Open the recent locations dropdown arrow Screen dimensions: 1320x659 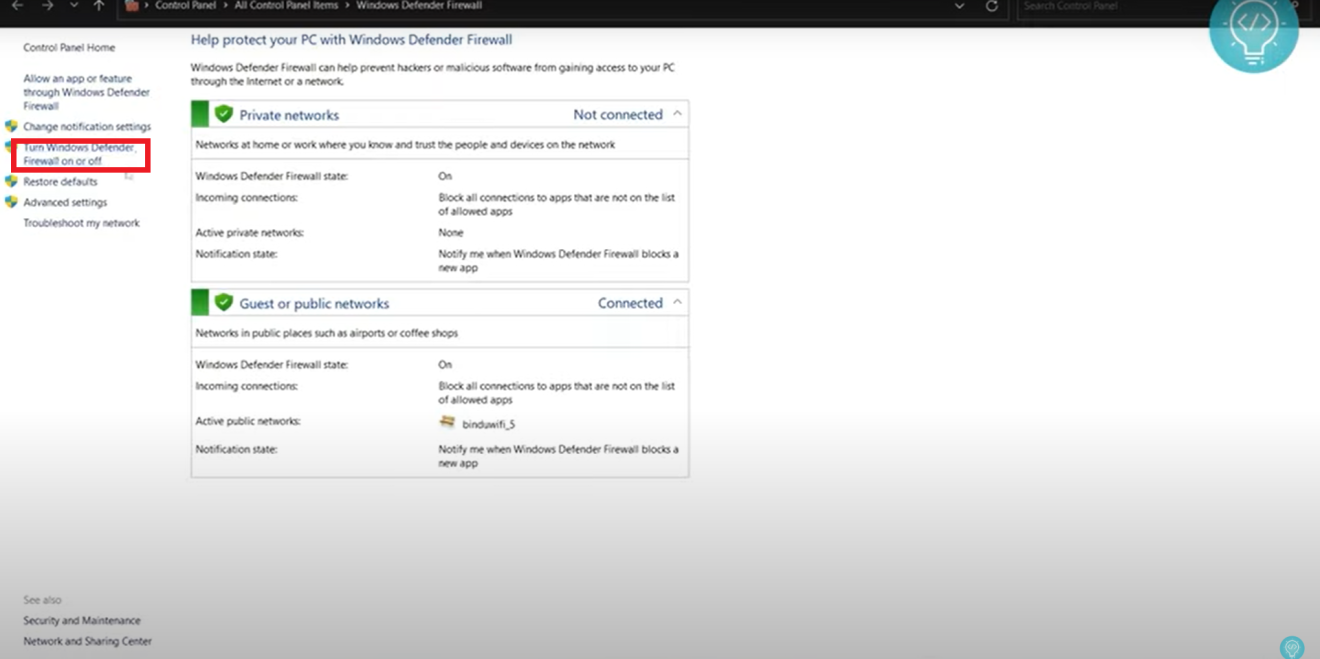73,6
